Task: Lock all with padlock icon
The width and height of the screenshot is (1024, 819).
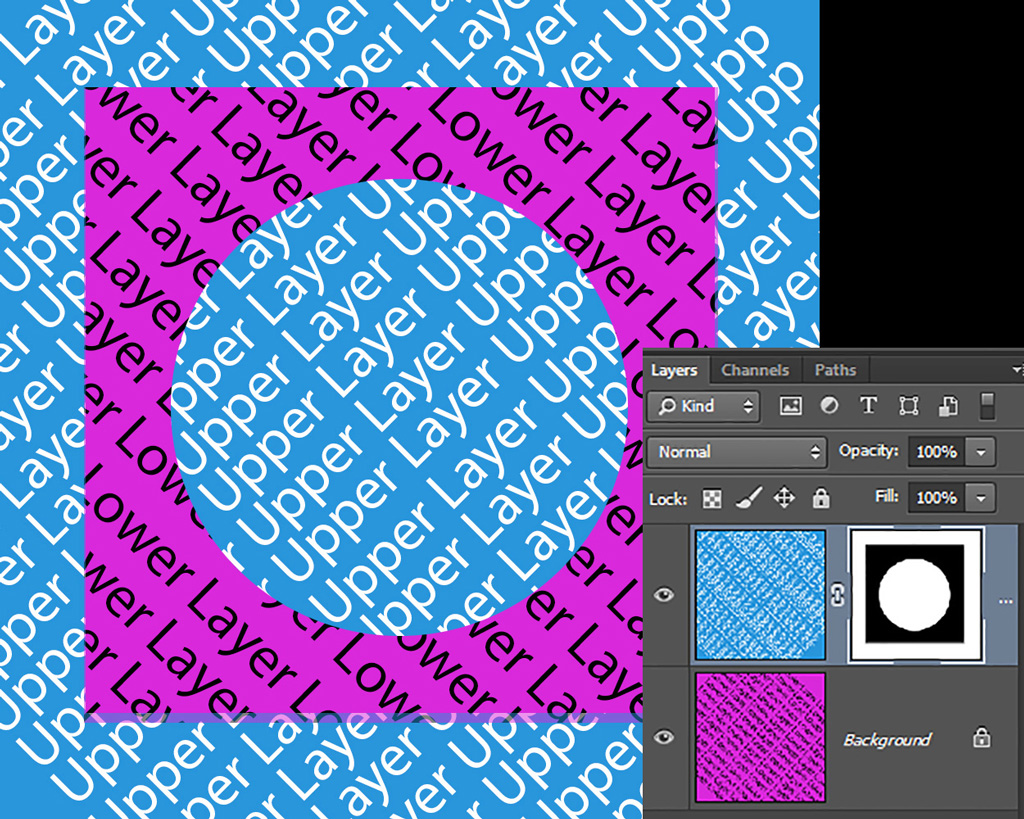Action: tap(821, 498)
